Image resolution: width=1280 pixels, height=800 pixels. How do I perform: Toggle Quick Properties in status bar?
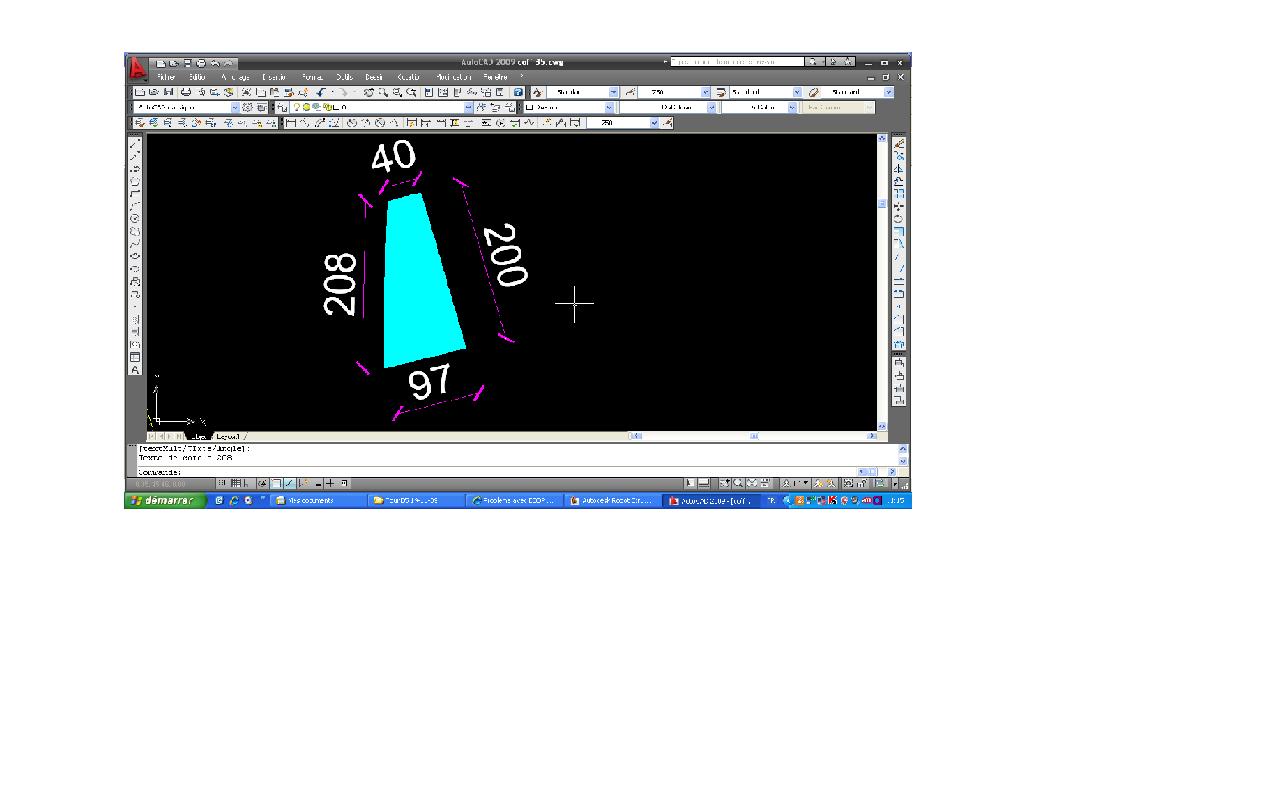[344, 484]
